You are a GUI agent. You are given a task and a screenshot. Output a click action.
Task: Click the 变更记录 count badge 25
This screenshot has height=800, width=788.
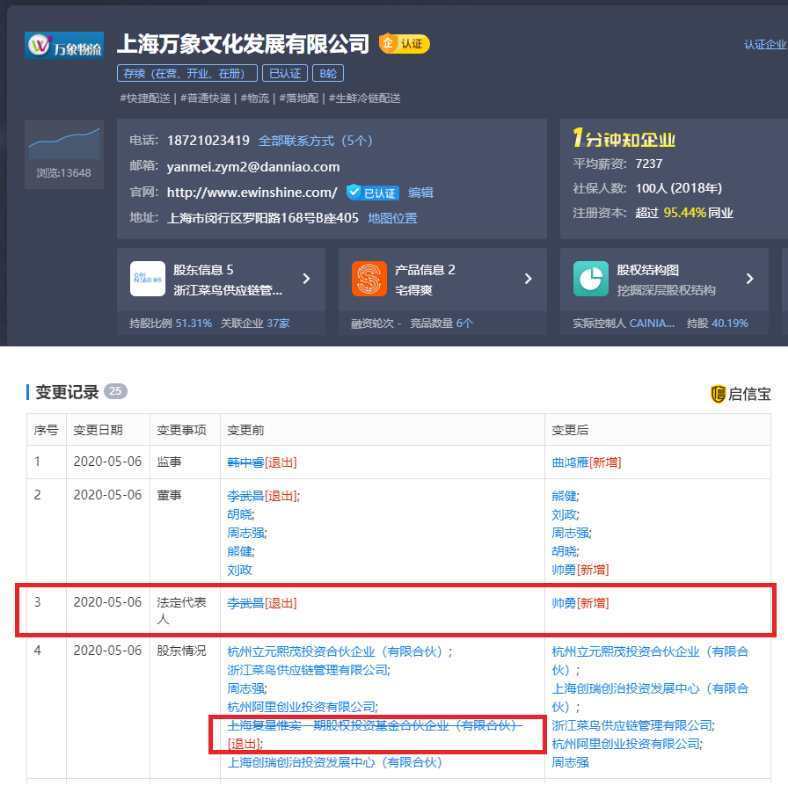pos(116,391)
